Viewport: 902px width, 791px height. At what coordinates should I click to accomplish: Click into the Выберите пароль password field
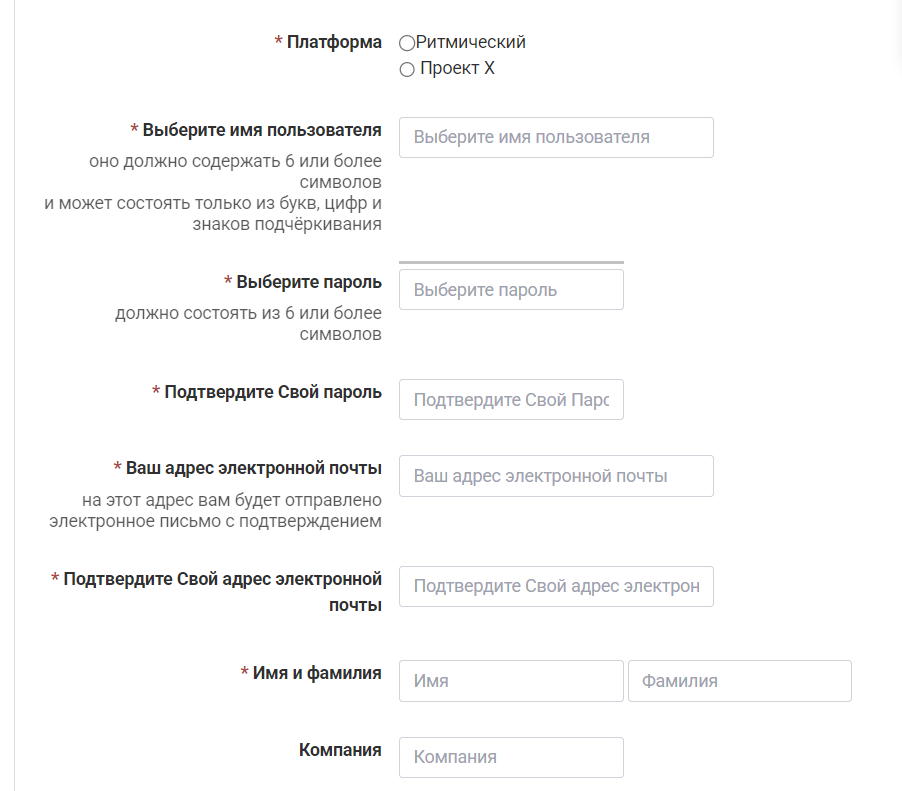(511, 290)
